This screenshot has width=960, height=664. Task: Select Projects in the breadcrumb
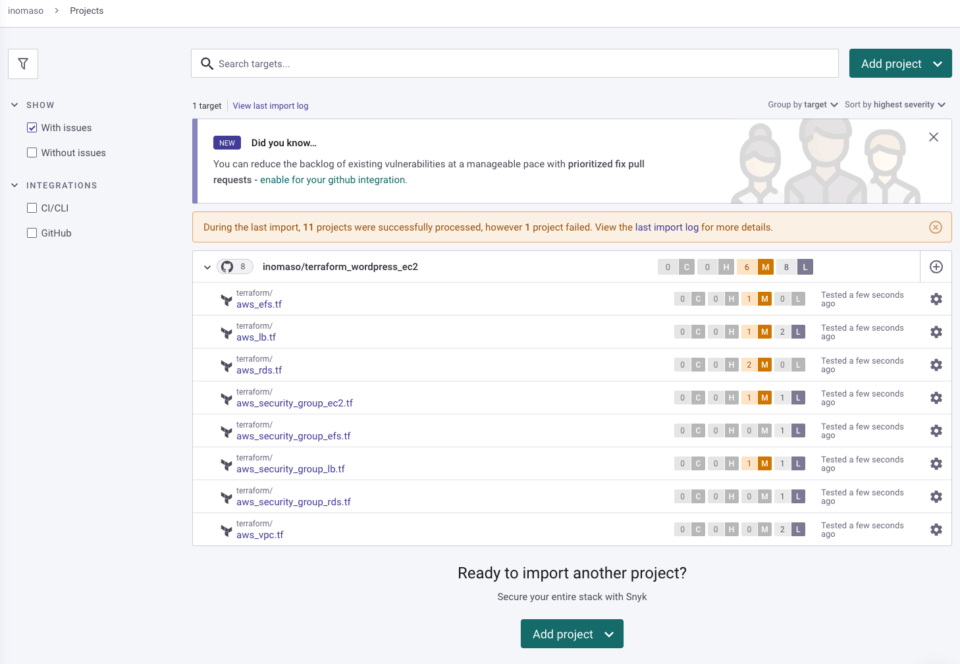(86, 11)
